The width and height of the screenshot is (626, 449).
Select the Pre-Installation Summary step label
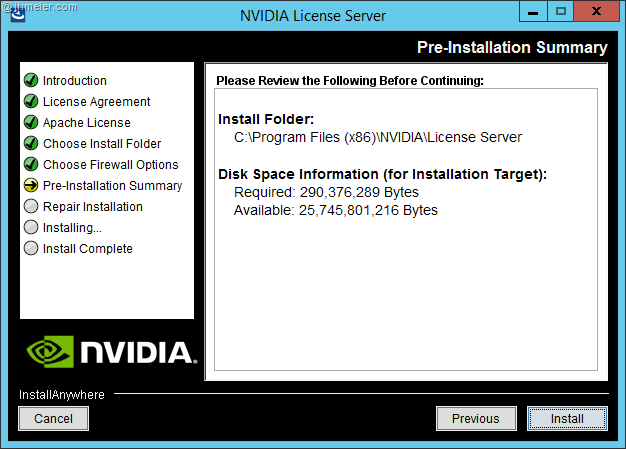click(112, 186)
